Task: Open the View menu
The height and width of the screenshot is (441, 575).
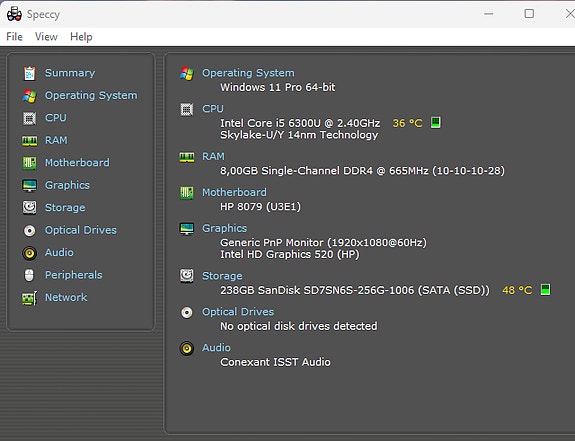Action: tap(46, 37)
